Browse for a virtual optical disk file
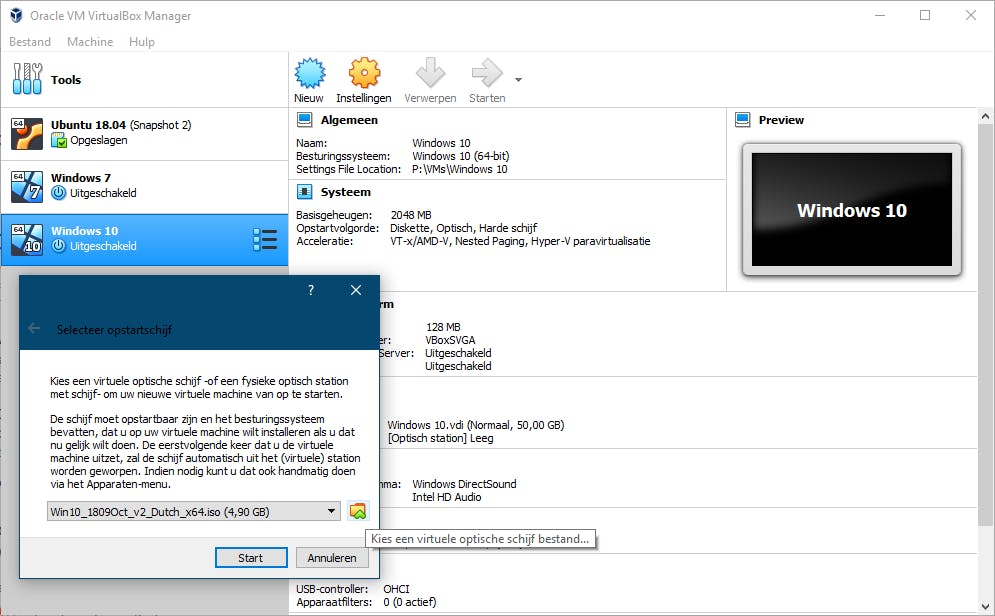This screenshot has width=995, height=616. pyautogui.click(x=358, y=511)
